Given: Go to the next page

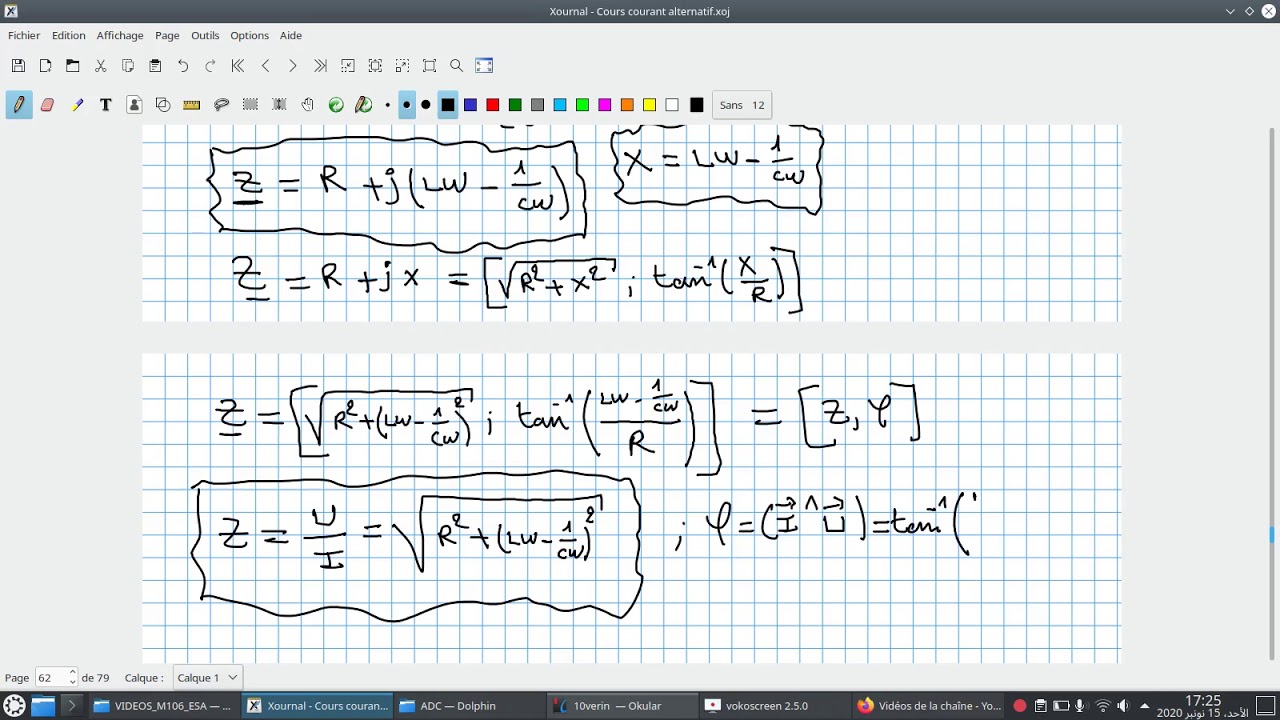Looking at the screenshot, I should click(x=293, y=66).
